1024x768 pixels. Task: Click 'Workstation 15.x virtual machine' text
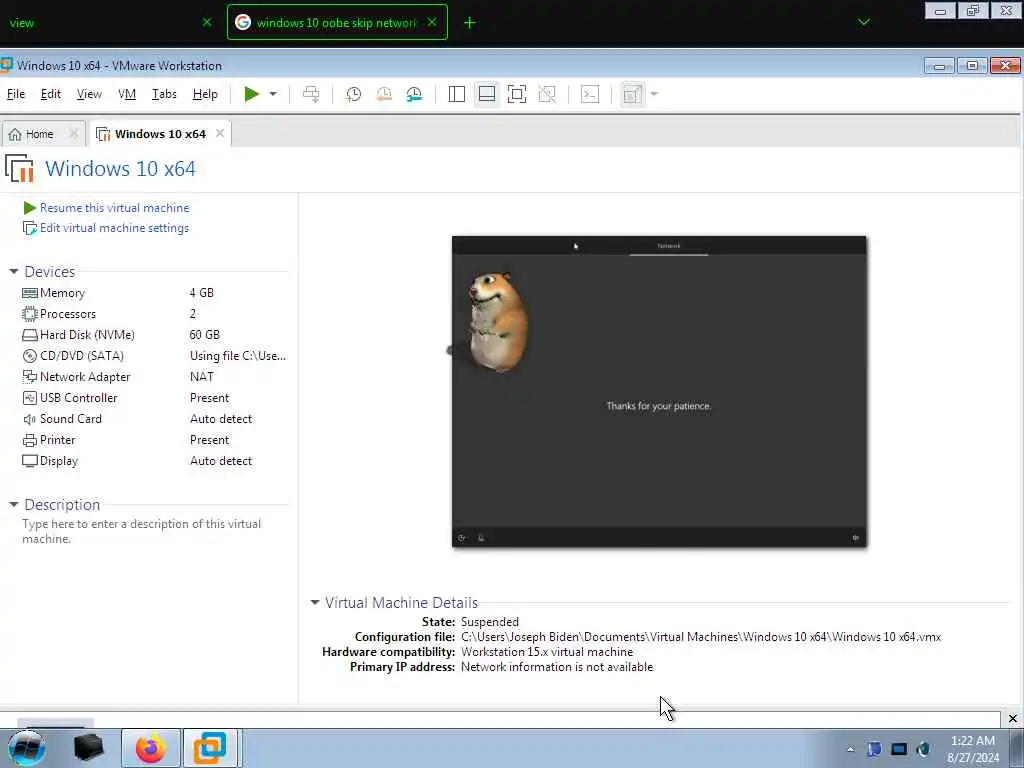point(547,652)
